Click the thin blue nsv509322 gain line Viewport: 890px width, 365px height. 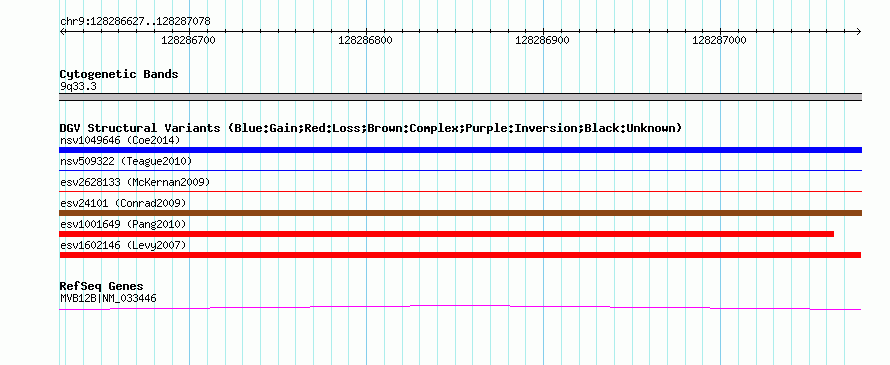[x=460, y=170]
